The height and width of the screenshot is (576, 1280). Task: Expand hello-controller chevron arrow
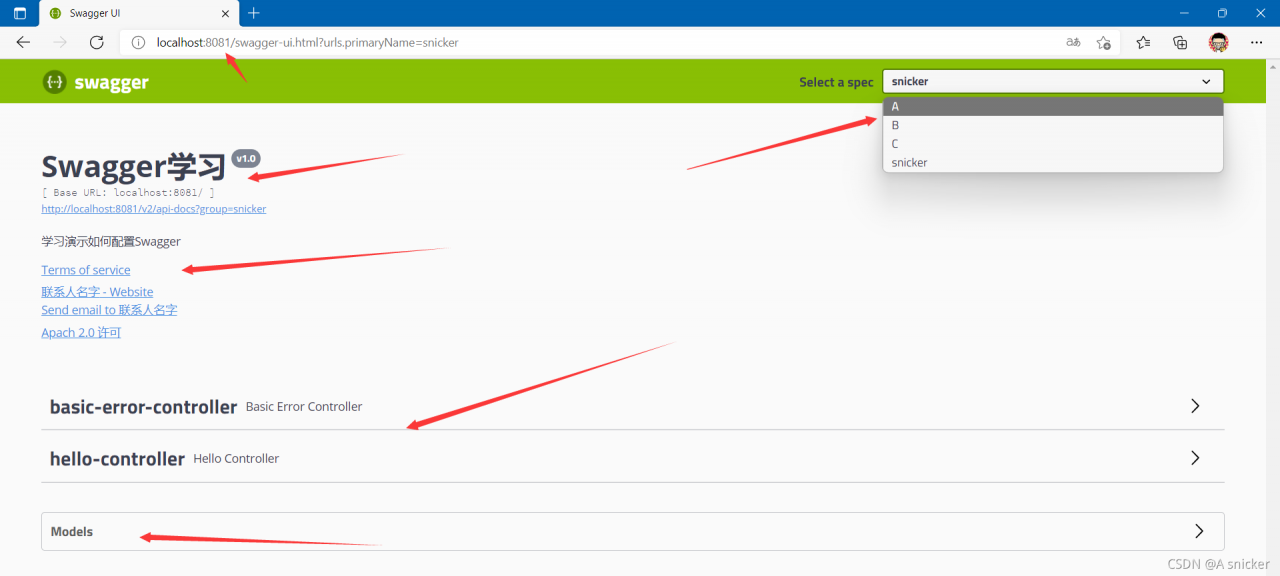tap(1195, 458)
